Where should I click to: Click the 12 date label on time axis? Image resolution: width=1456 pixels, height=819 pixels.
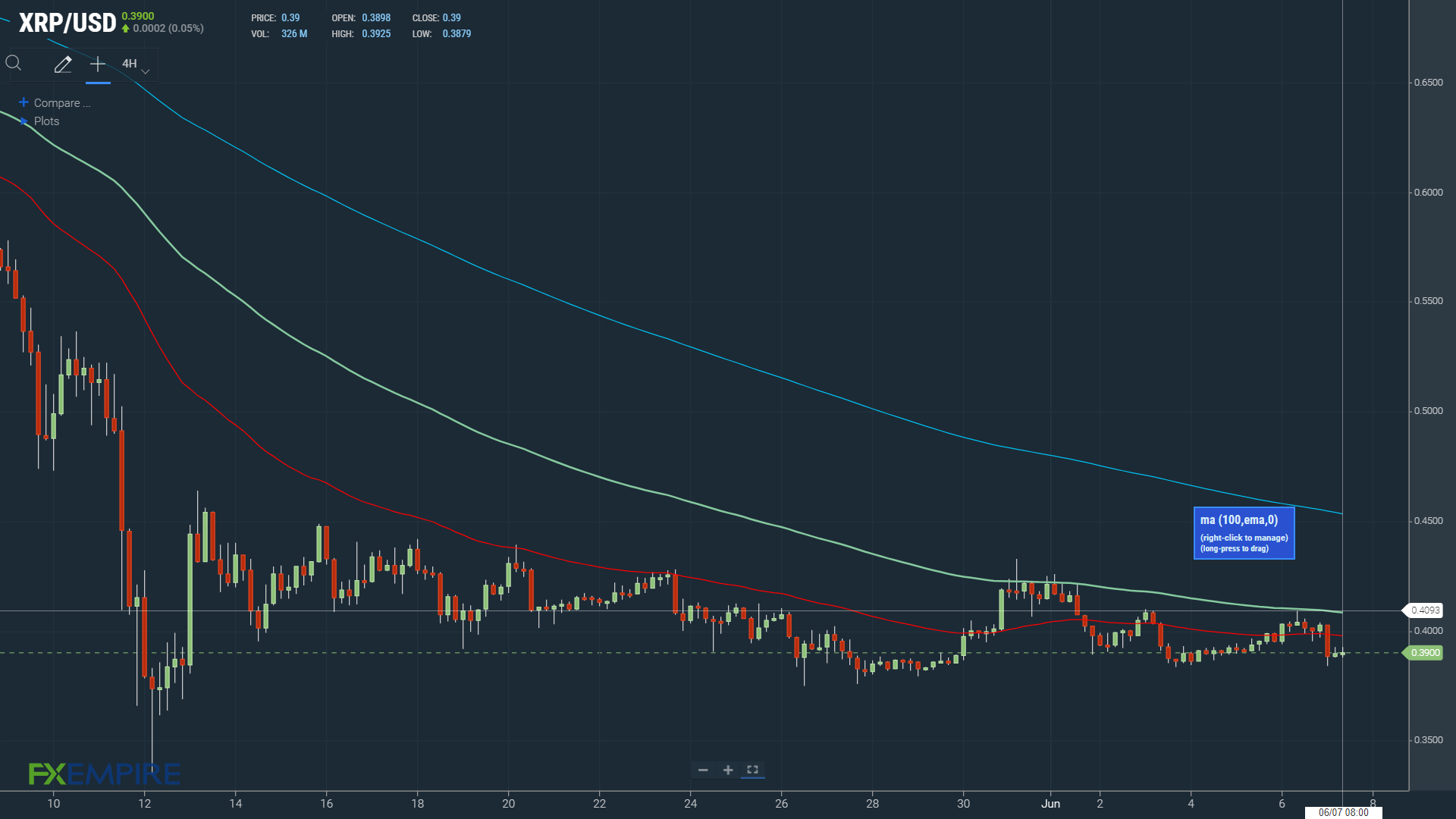145,803
